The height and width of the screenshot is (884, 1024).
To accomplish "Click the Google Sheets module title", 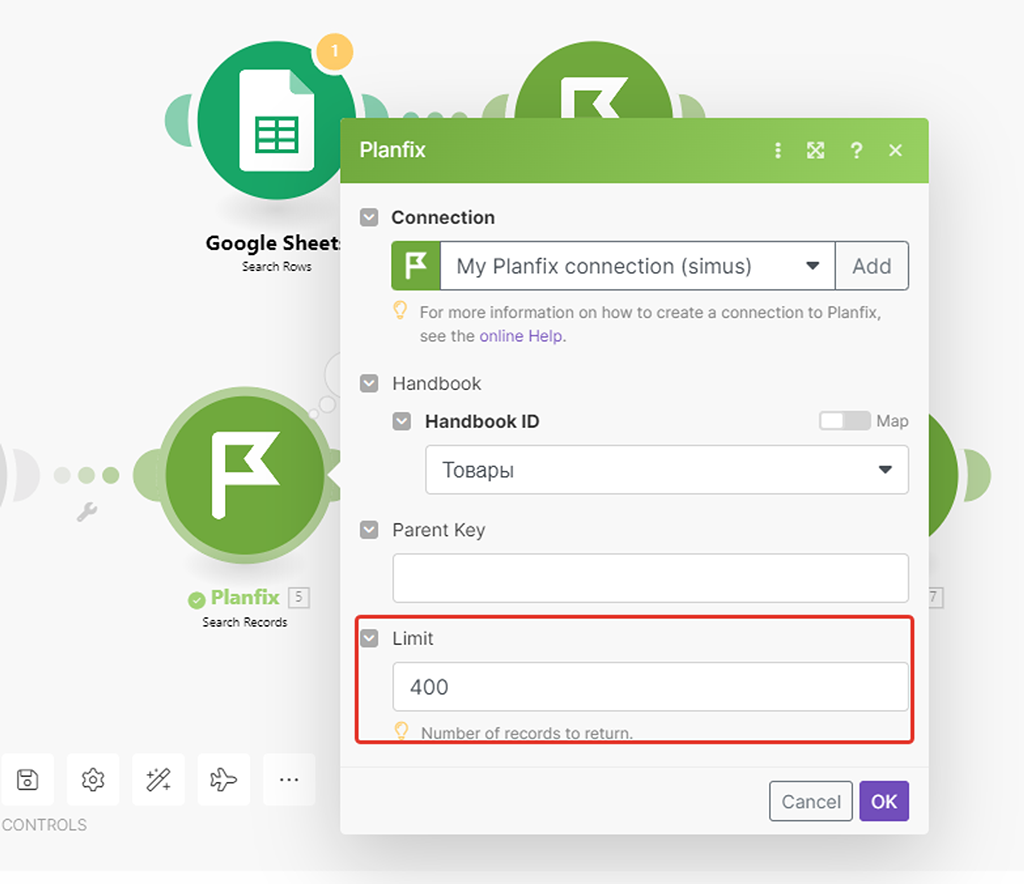I will click(273, 243).
